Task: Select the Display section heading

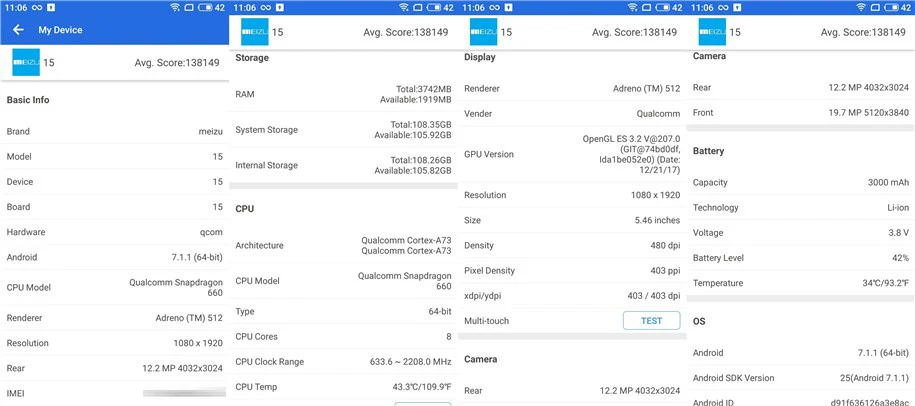Action: 480,57
